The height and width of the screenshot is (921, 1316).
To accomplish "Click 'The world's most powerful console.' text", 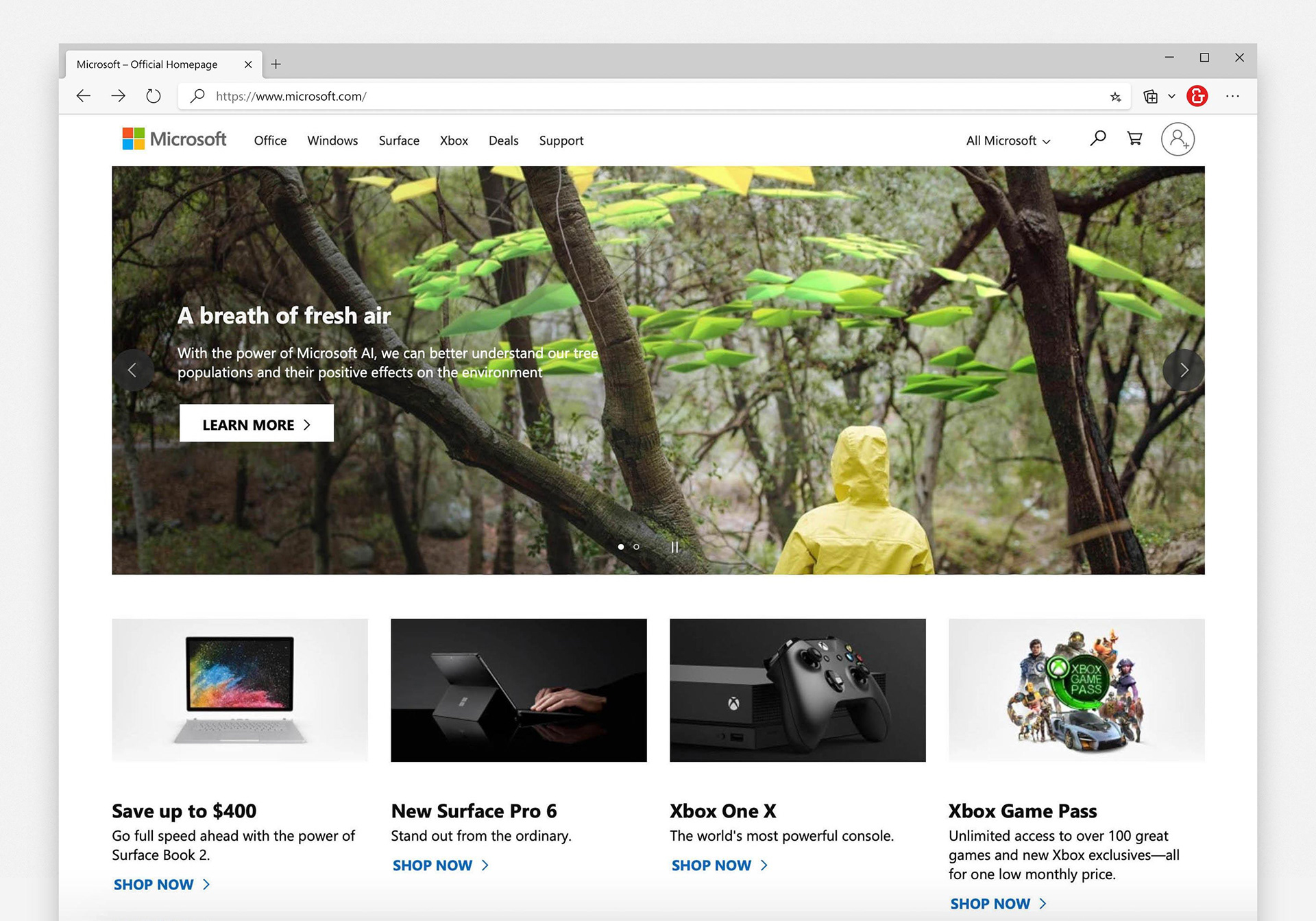I will [x=782, y=836].
